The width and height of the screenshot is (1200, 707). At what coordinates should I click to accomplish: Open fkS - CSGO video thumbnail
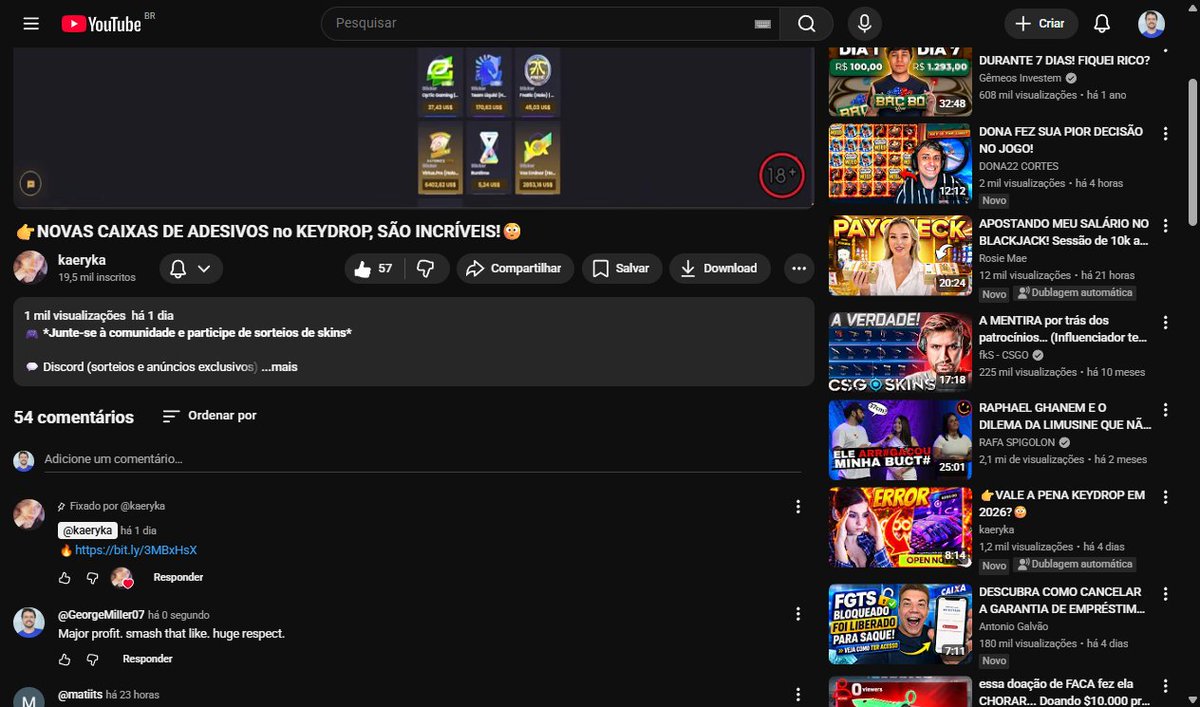900,352
